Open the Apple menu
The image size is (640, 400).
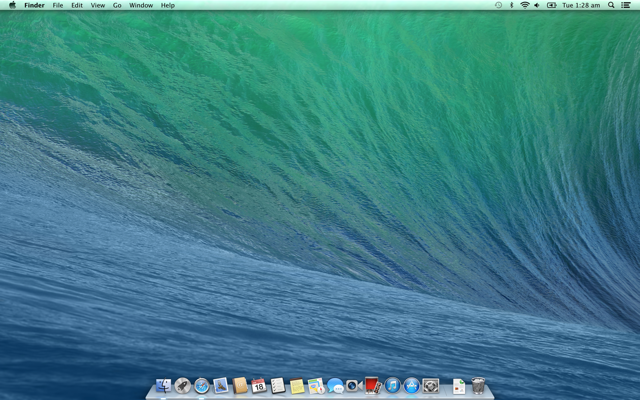pyautogui.click(x=12, y=5)
